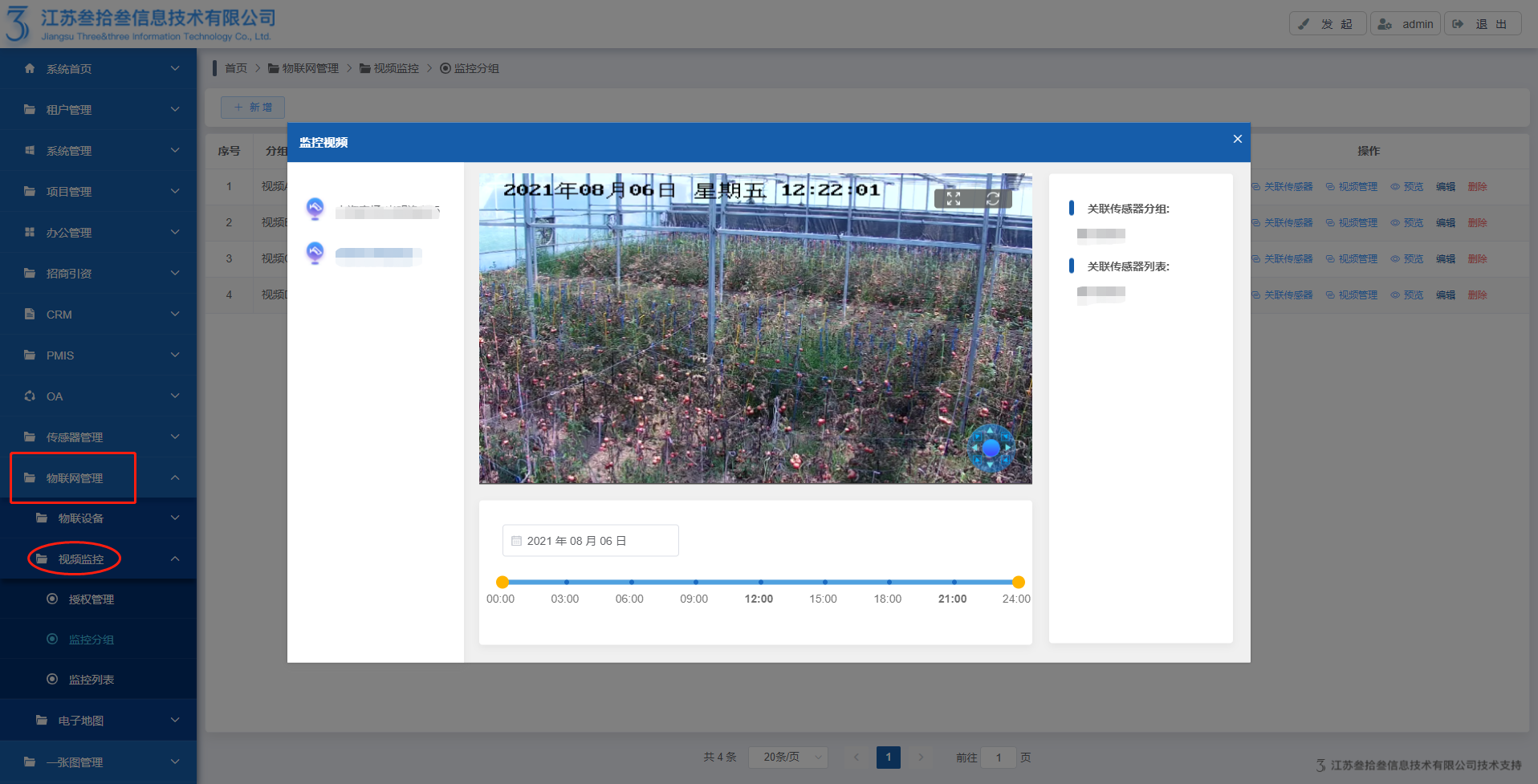Open the CRM menu item

59,315
